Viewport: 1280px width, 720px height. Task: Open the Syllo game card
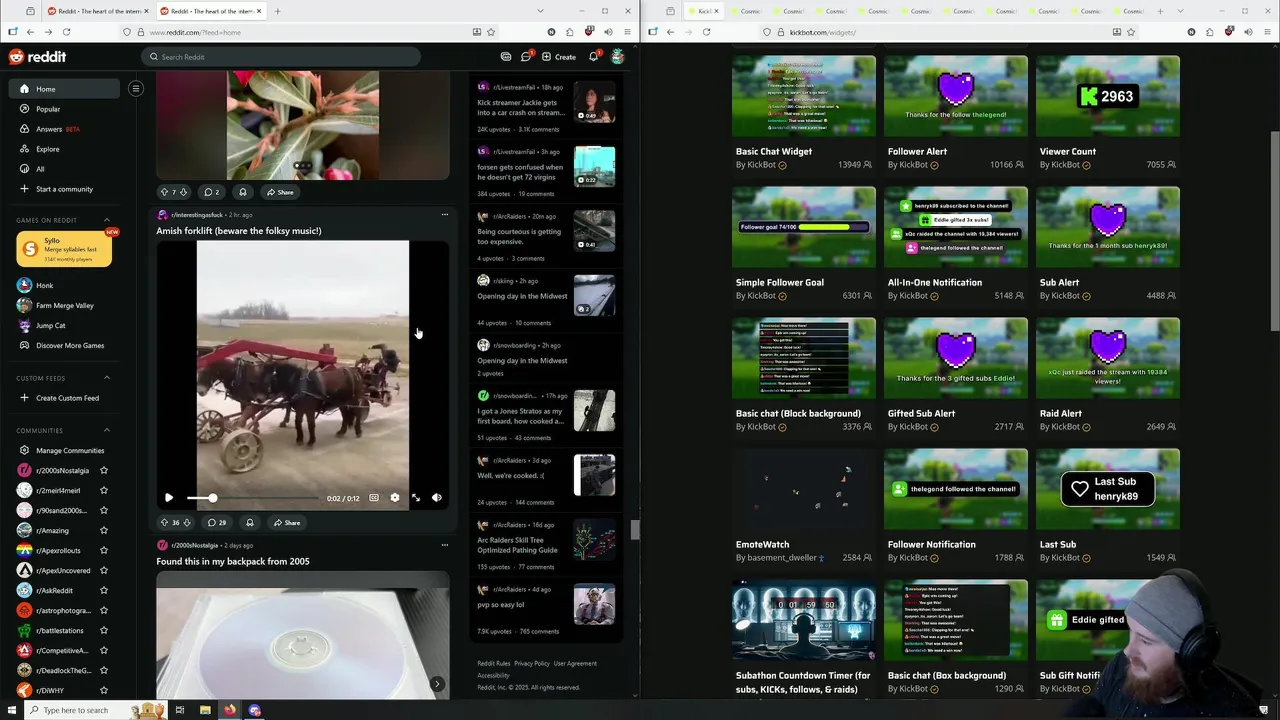64,249
